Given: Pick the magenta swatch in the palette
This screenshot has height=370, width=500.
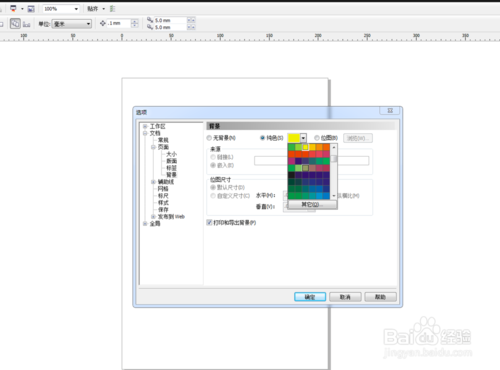Looking at the screenshot, I should [291, 161].
